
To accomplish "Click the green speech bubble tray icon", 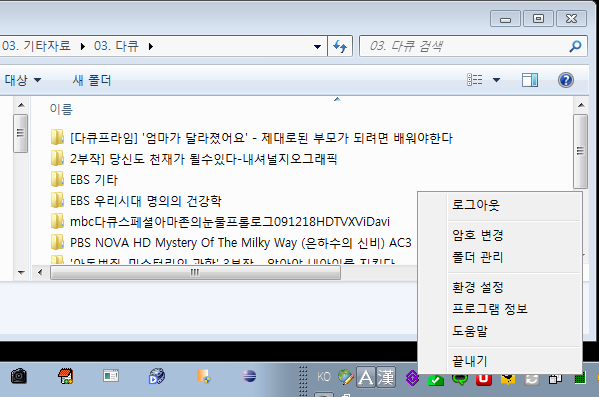I will 460,379.
